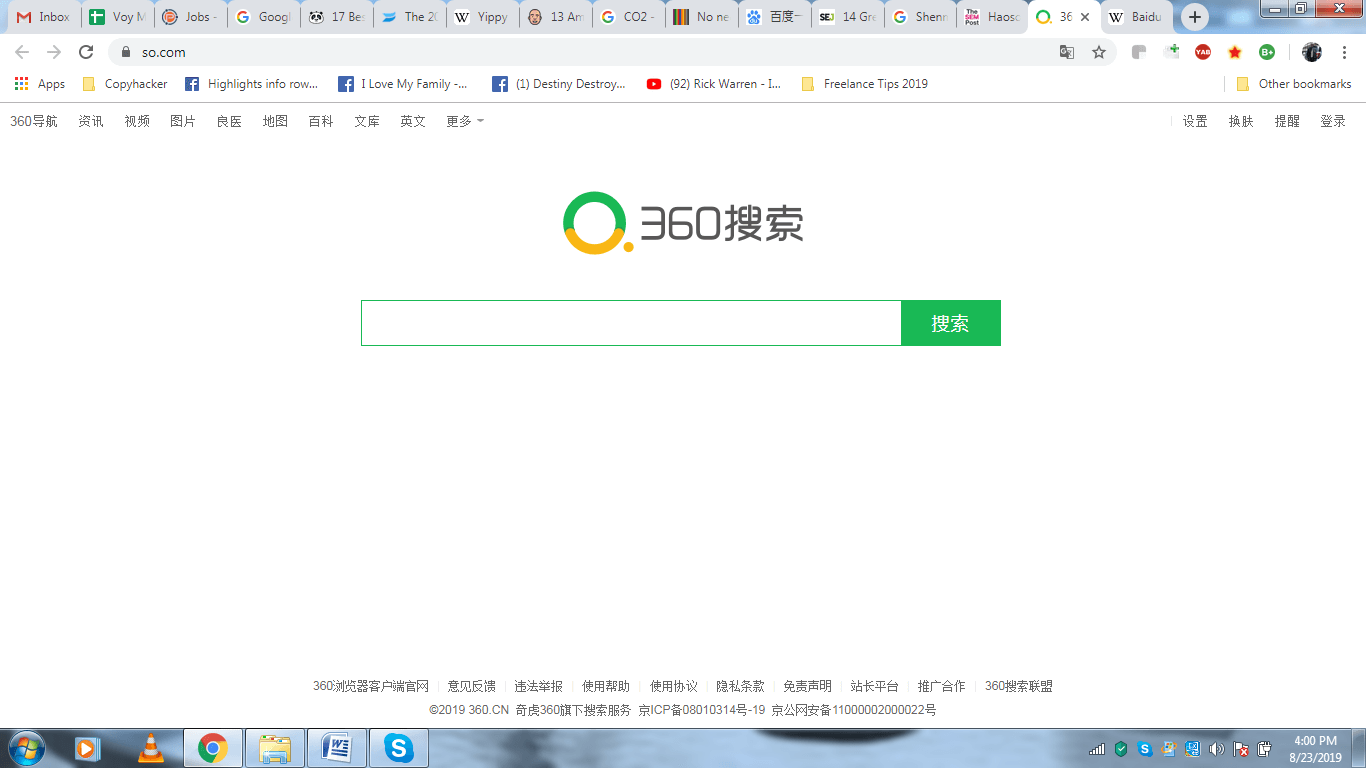
Task: Click the Translate this page icon
Action: pos(1067,52)
